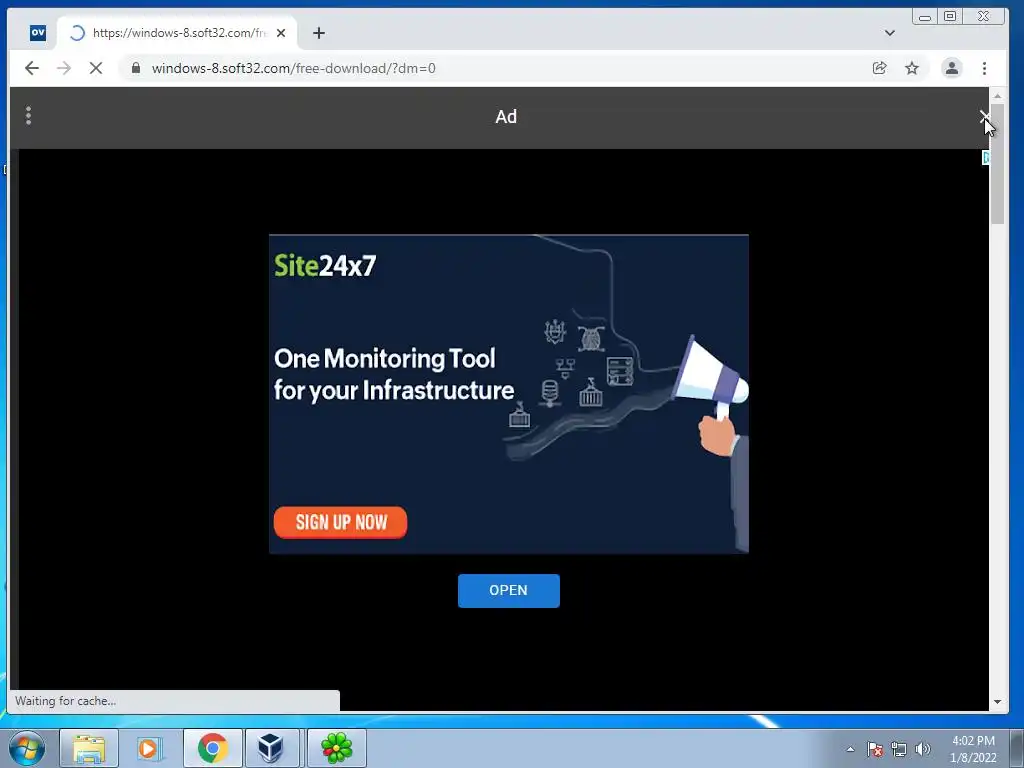Click the network tray icon
Image resolution: width=1024 pixels, height=768 pixels.
899,749
